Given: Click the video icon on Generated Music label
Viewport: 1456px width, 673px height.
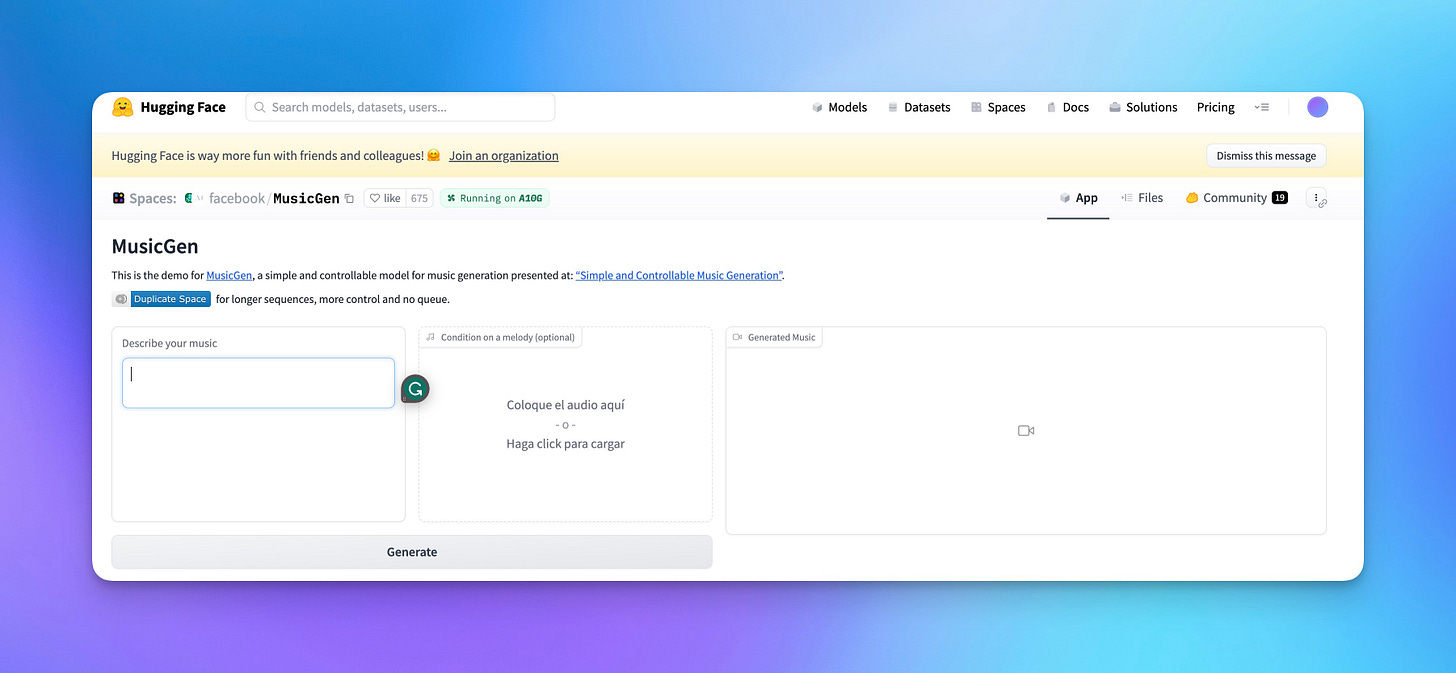Looking at the screenshot, I should [737, 337].
